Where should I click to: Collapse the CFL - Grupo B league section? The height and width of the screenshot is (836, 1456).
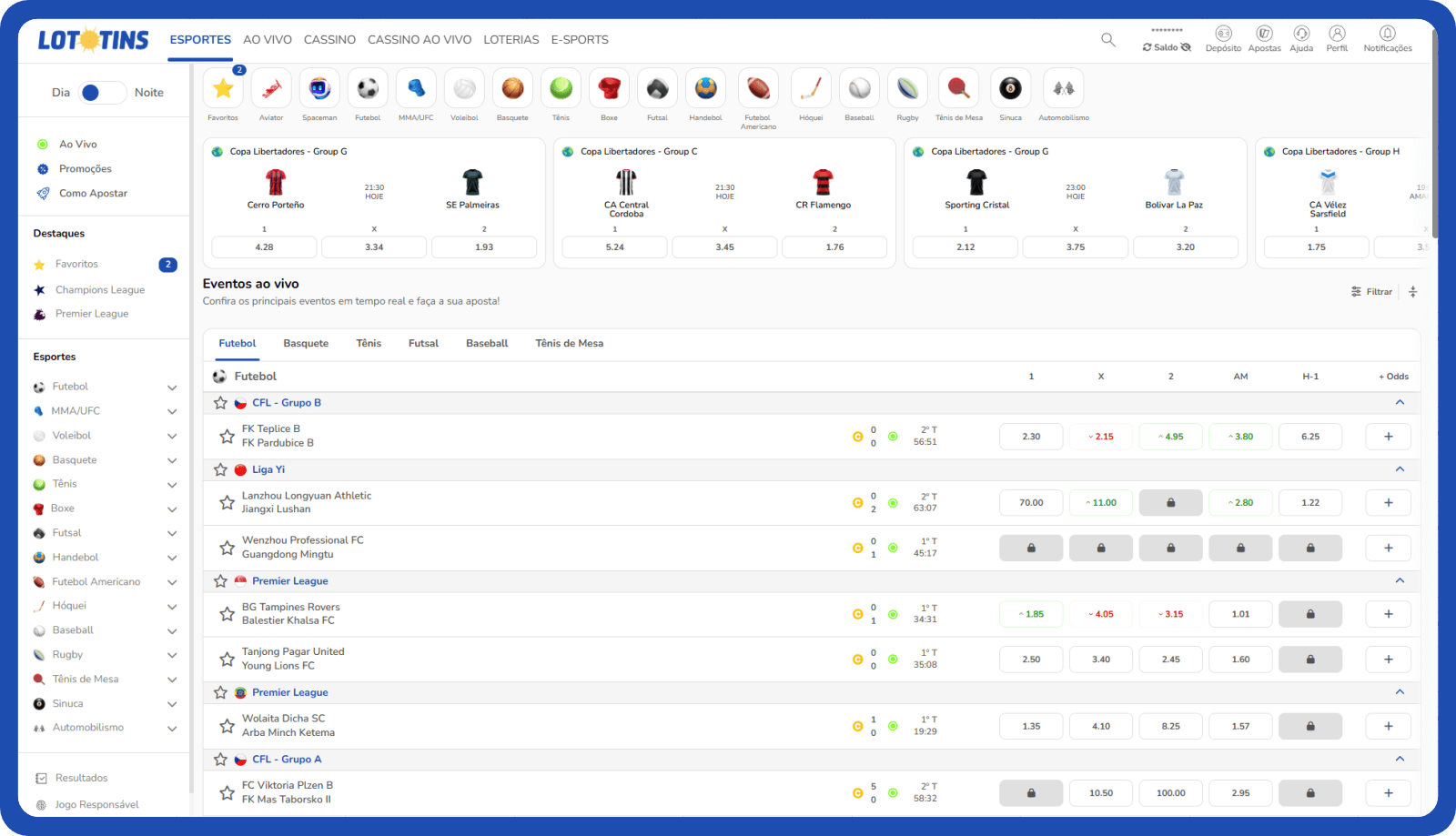click(1400, 402)
